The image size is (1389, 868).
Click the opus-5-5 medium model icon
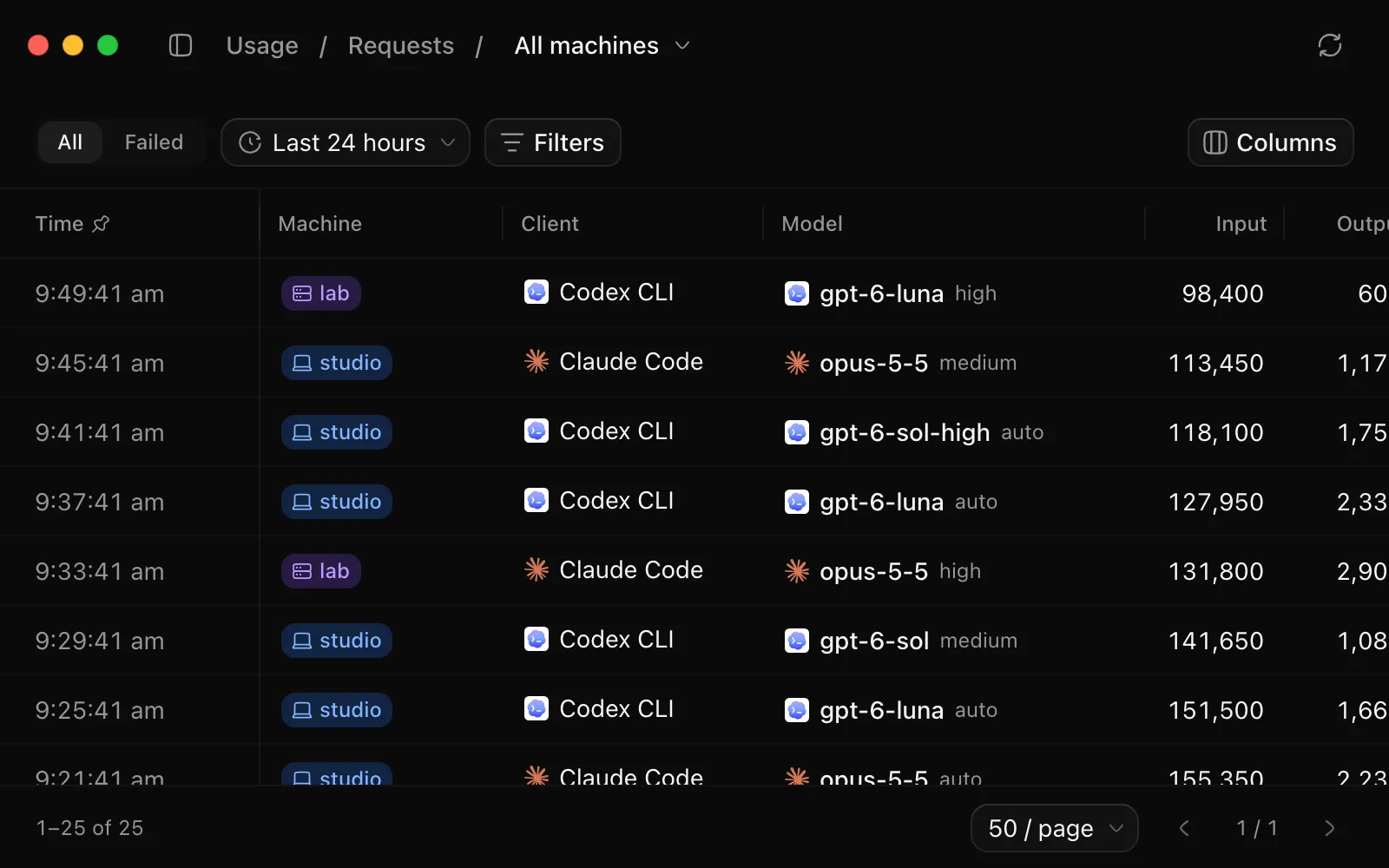pos(797,363)
